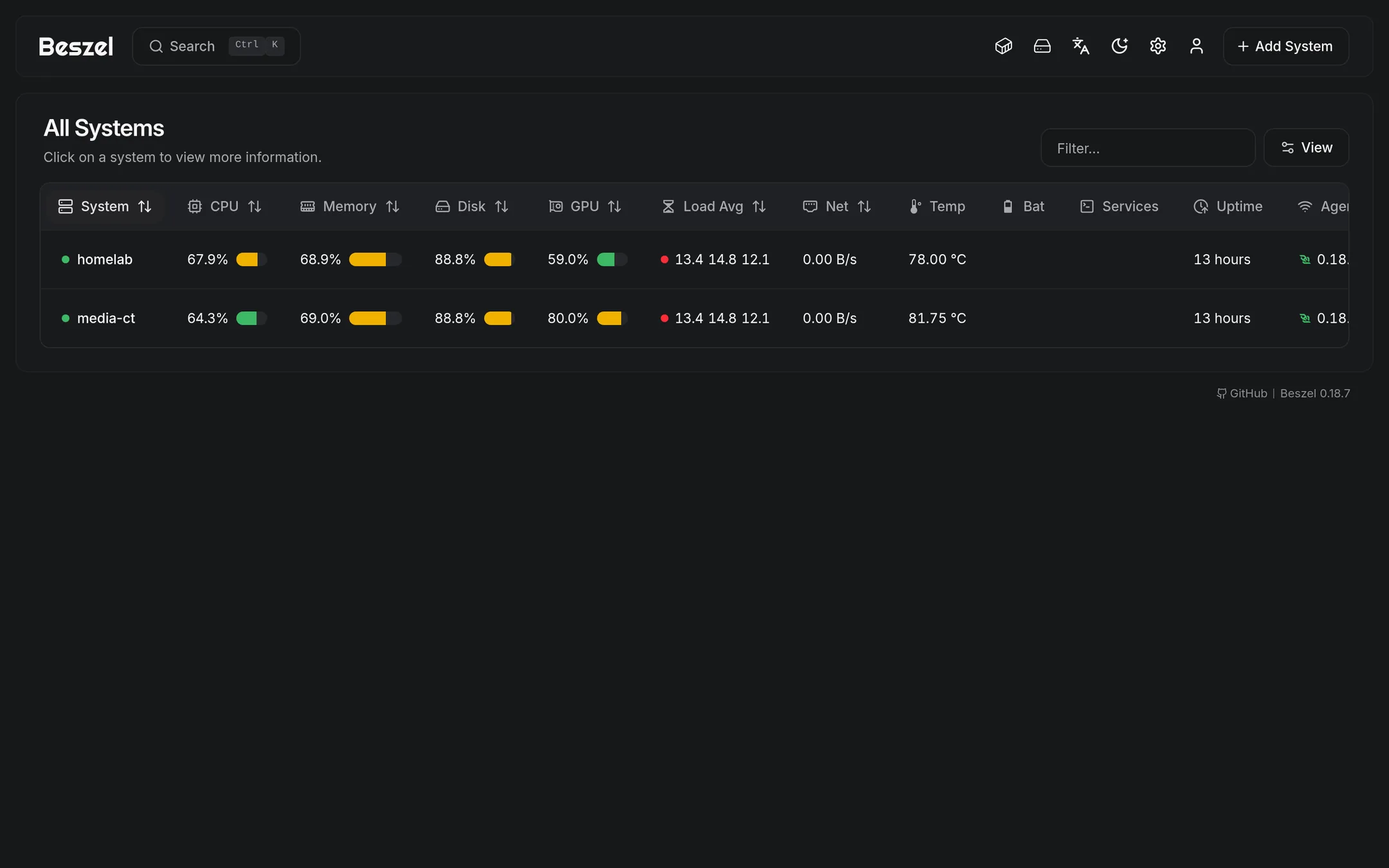Sort by Net column

click(x=837, y=206)
